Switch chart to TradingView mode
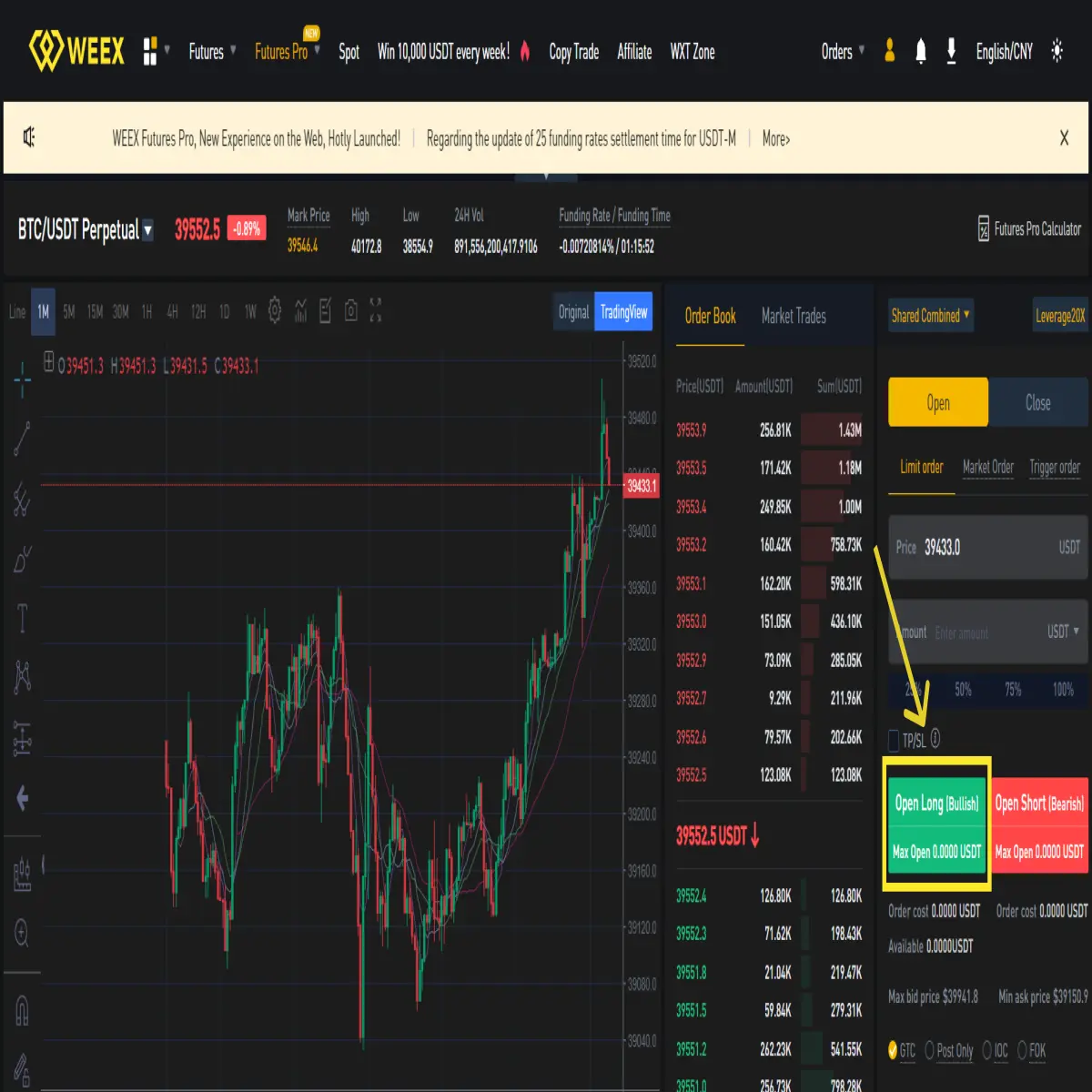This screenshot has height=1092, width=1092. point(623,312)
